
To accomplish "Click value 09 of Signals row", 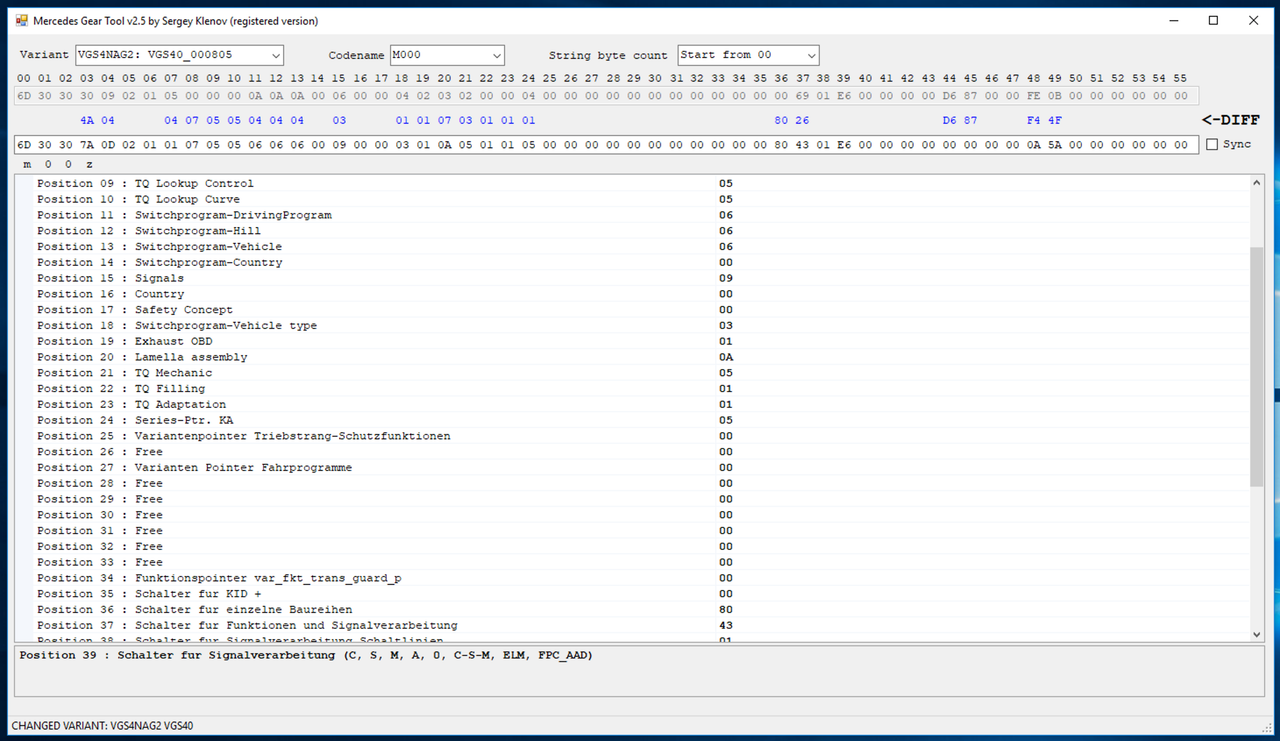I will point(726,279).
